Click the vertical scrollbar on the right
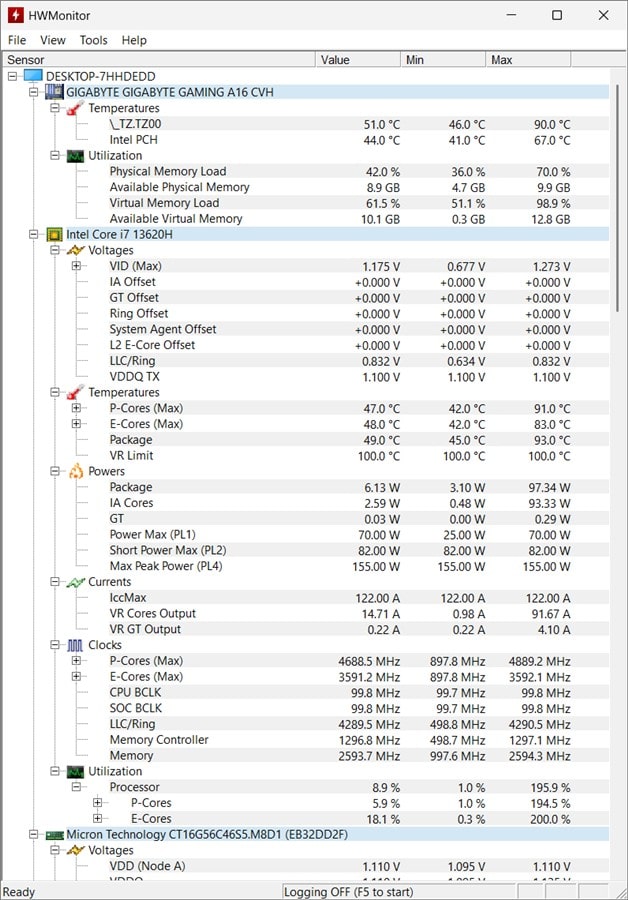The image size is (628, 900). [619, 400]
